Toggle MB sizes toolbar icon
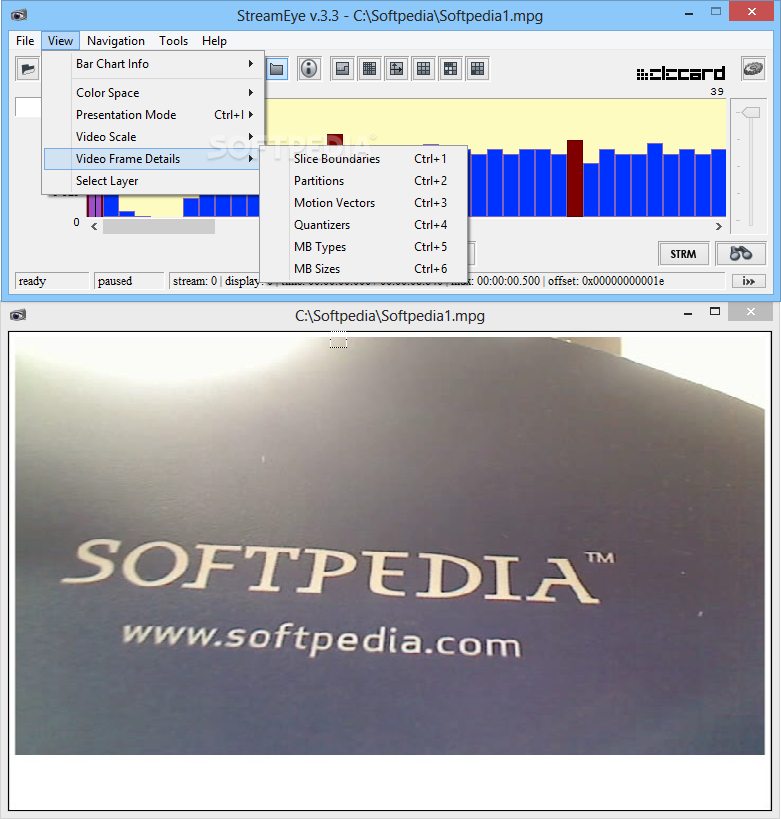This screenshot has height=819, width=781. (x=477, y=68)
